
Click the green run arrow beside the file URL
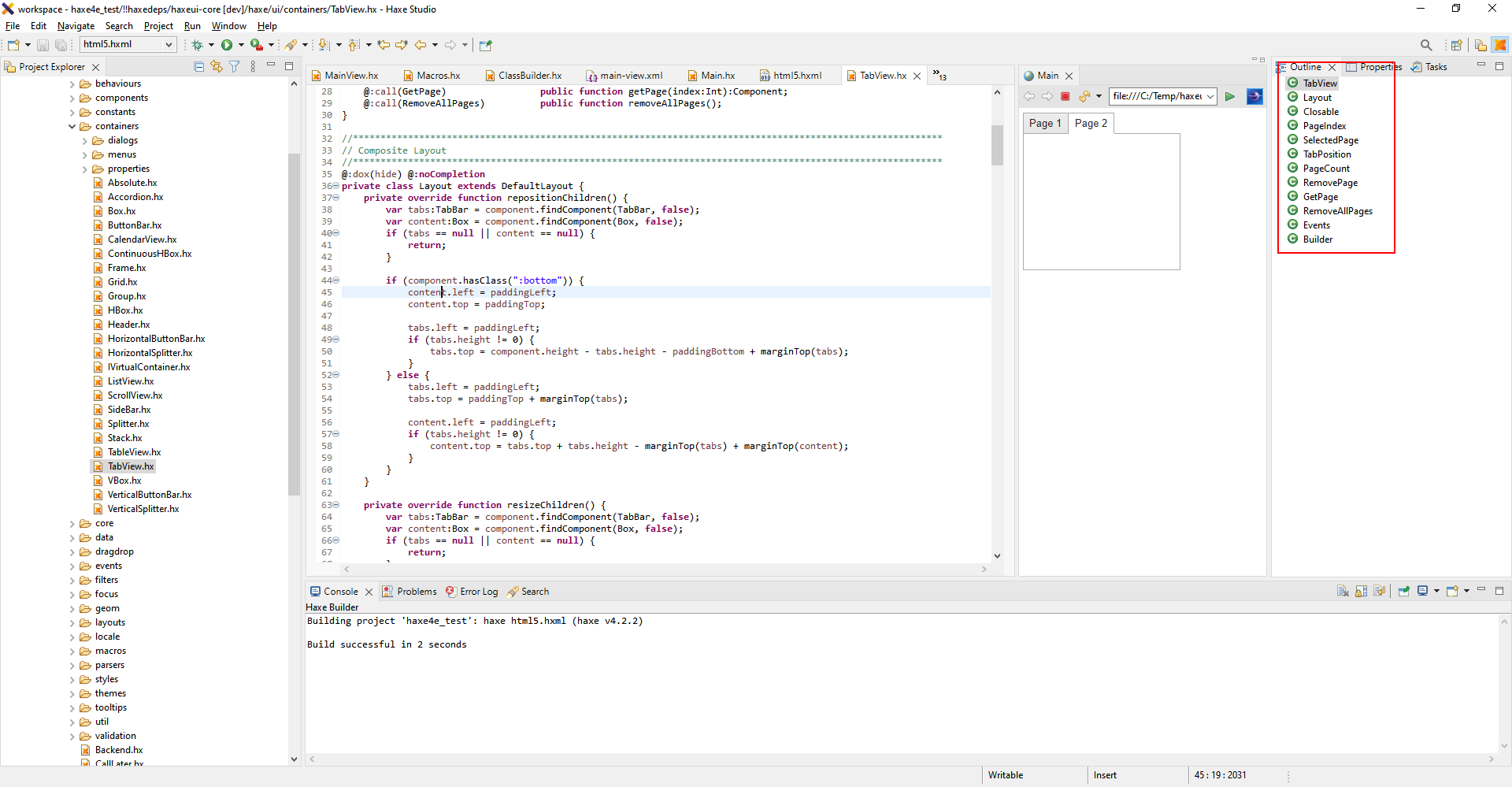click(1230, 96)
